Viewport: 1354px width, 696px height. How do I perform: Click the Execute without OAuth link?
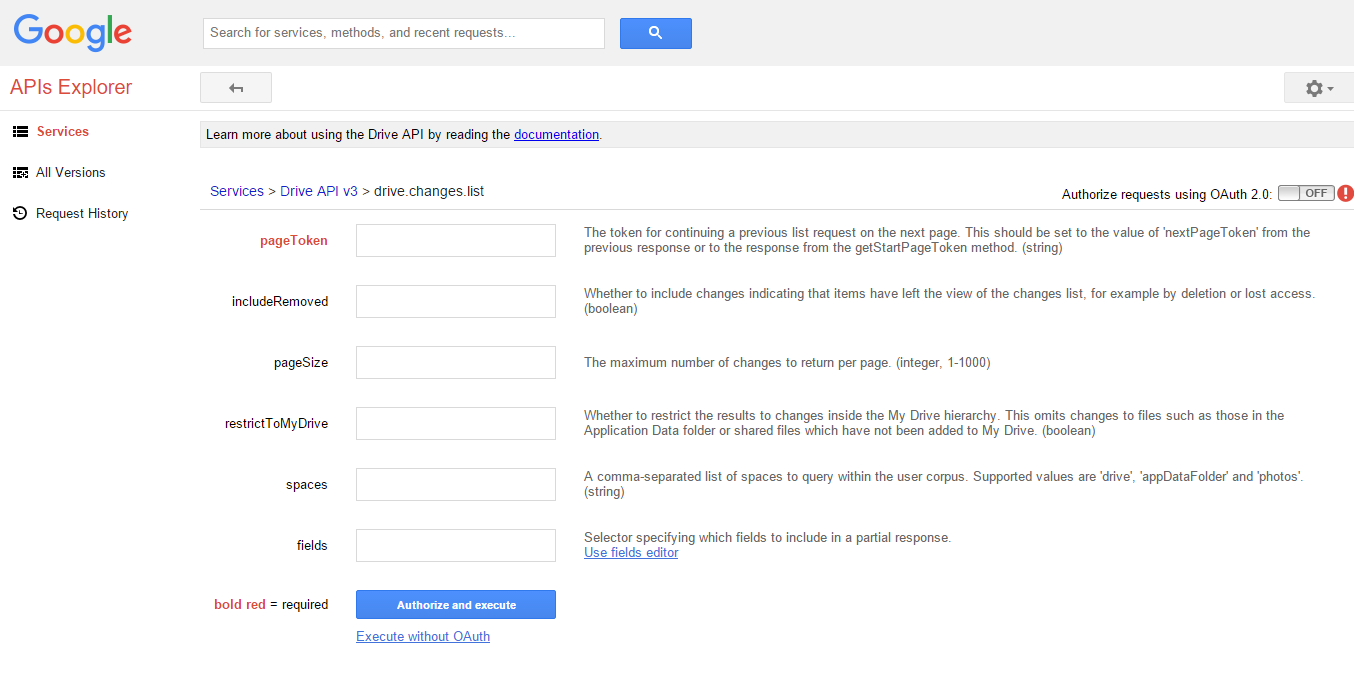coord(423,636)
